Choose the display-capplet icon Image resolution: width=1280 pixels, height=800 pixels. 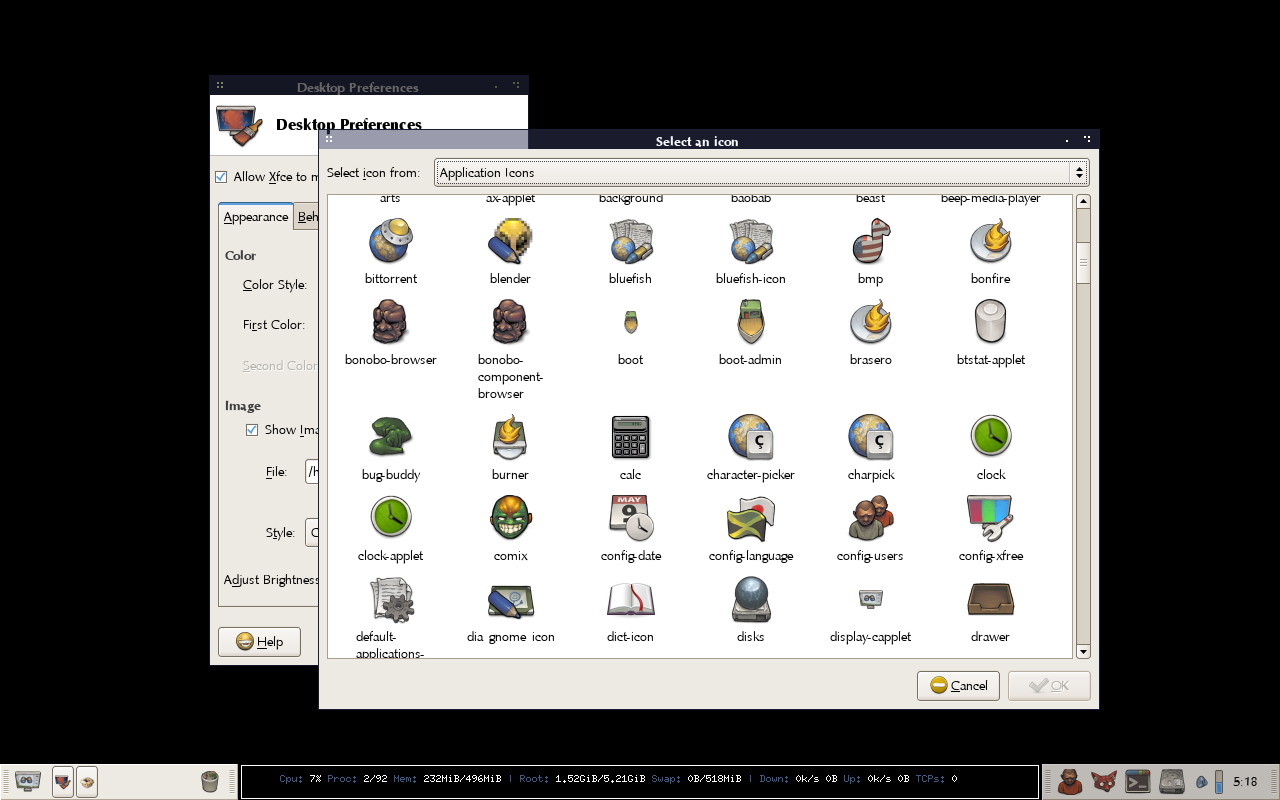point(870,598)
